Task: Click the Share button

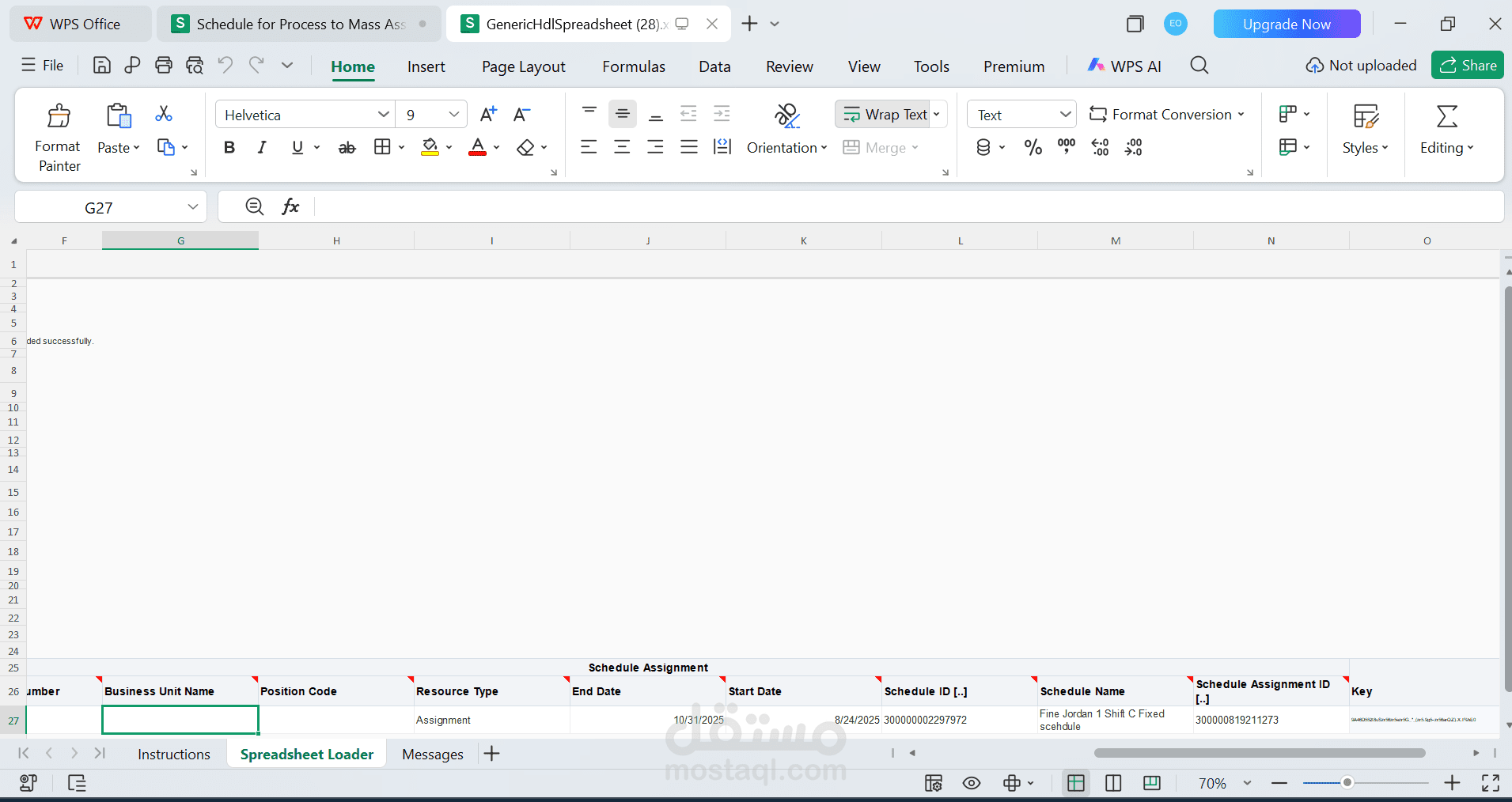Action: (1468, 66)
